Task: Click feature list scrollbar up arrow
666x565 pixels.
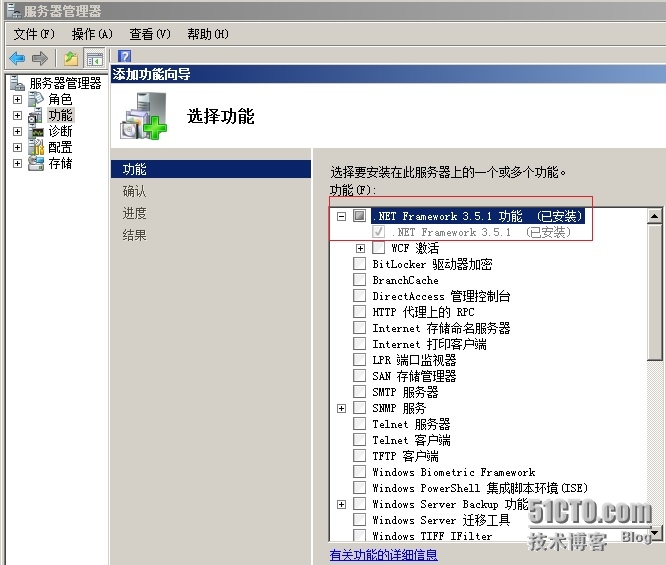Action: coord(655,216)
